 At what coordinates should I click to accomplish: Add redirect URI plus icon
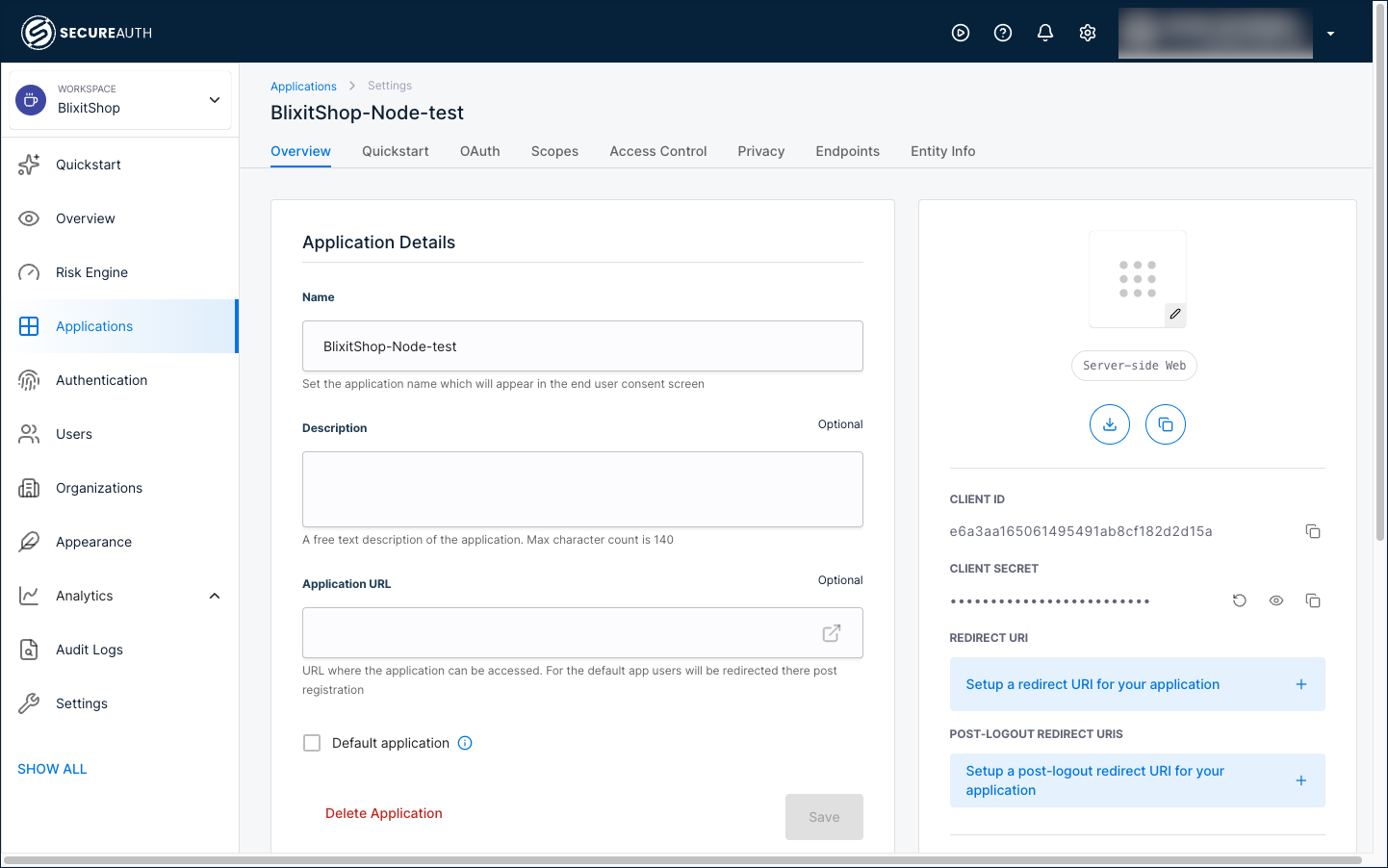click(x=1301, y=684)
